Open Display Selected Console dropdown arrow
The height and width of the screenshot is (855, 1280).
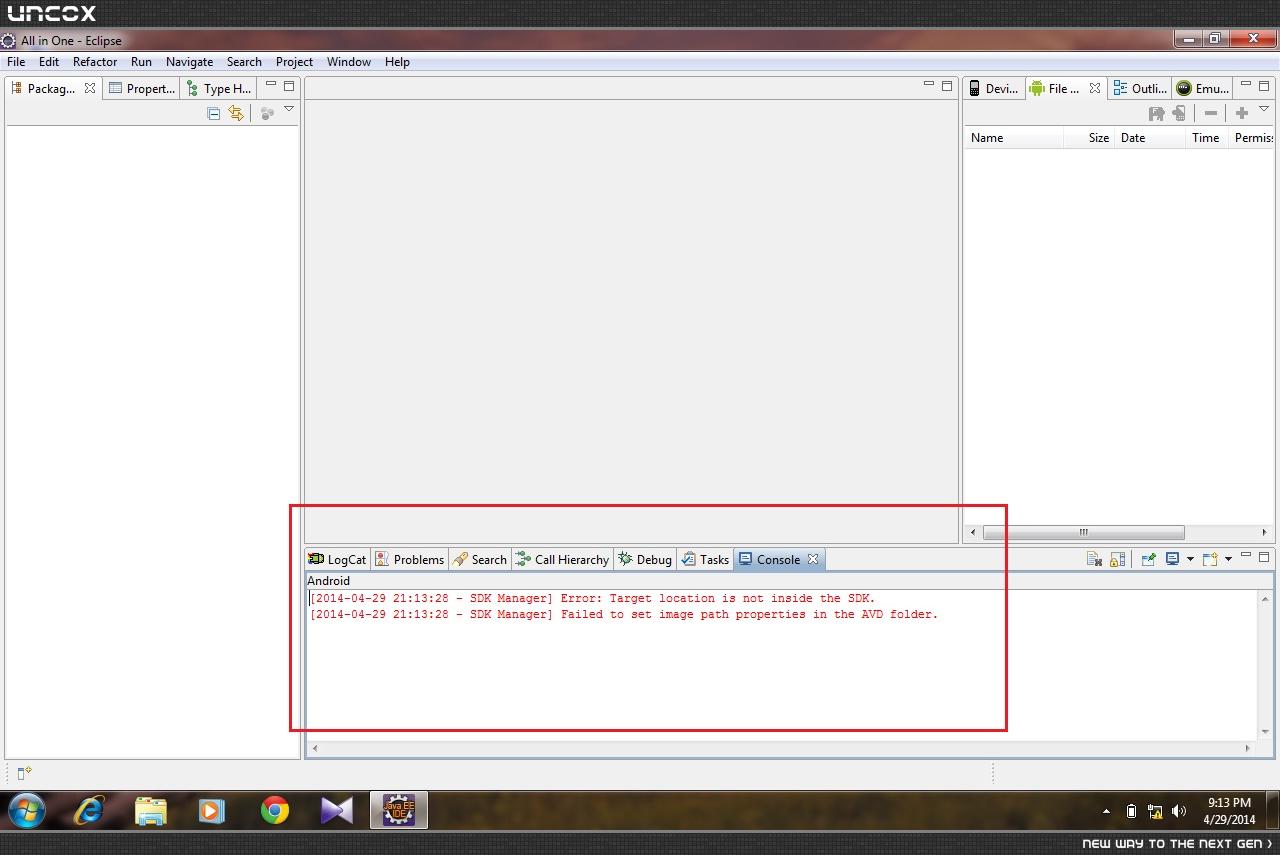point(1190,559)
